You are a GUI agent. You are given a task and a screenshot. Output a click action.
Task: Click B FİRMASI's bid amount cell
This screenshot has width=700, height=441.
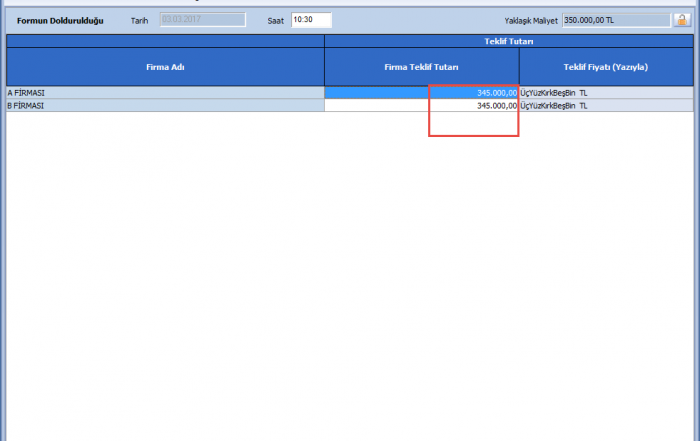(421, 105)
